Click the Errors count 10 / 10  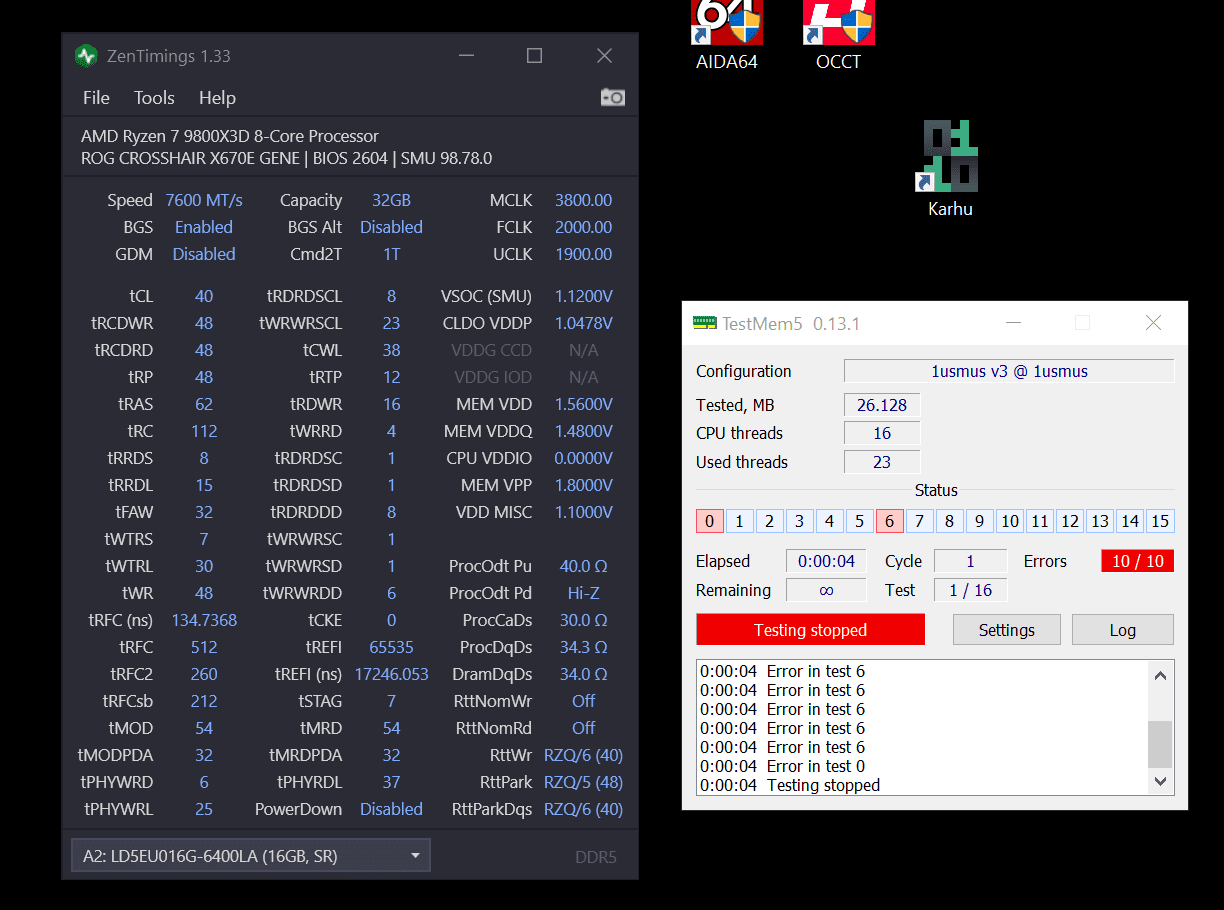coord(1137,561)
